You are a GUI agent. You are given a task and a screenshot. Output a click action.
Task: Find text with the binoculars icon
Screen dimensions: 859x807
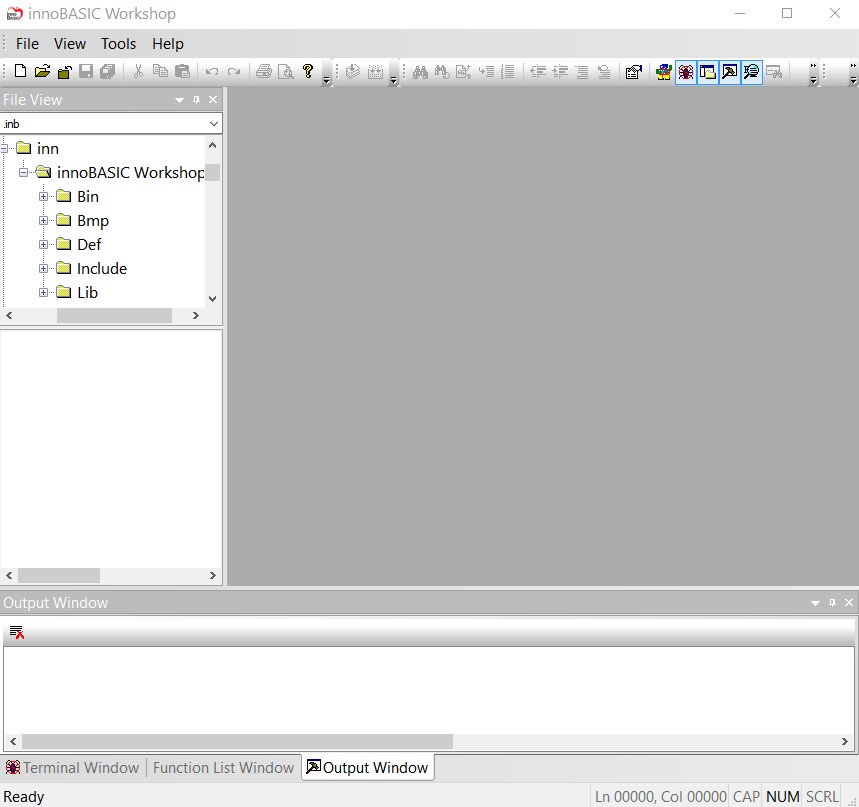[420, 71]
